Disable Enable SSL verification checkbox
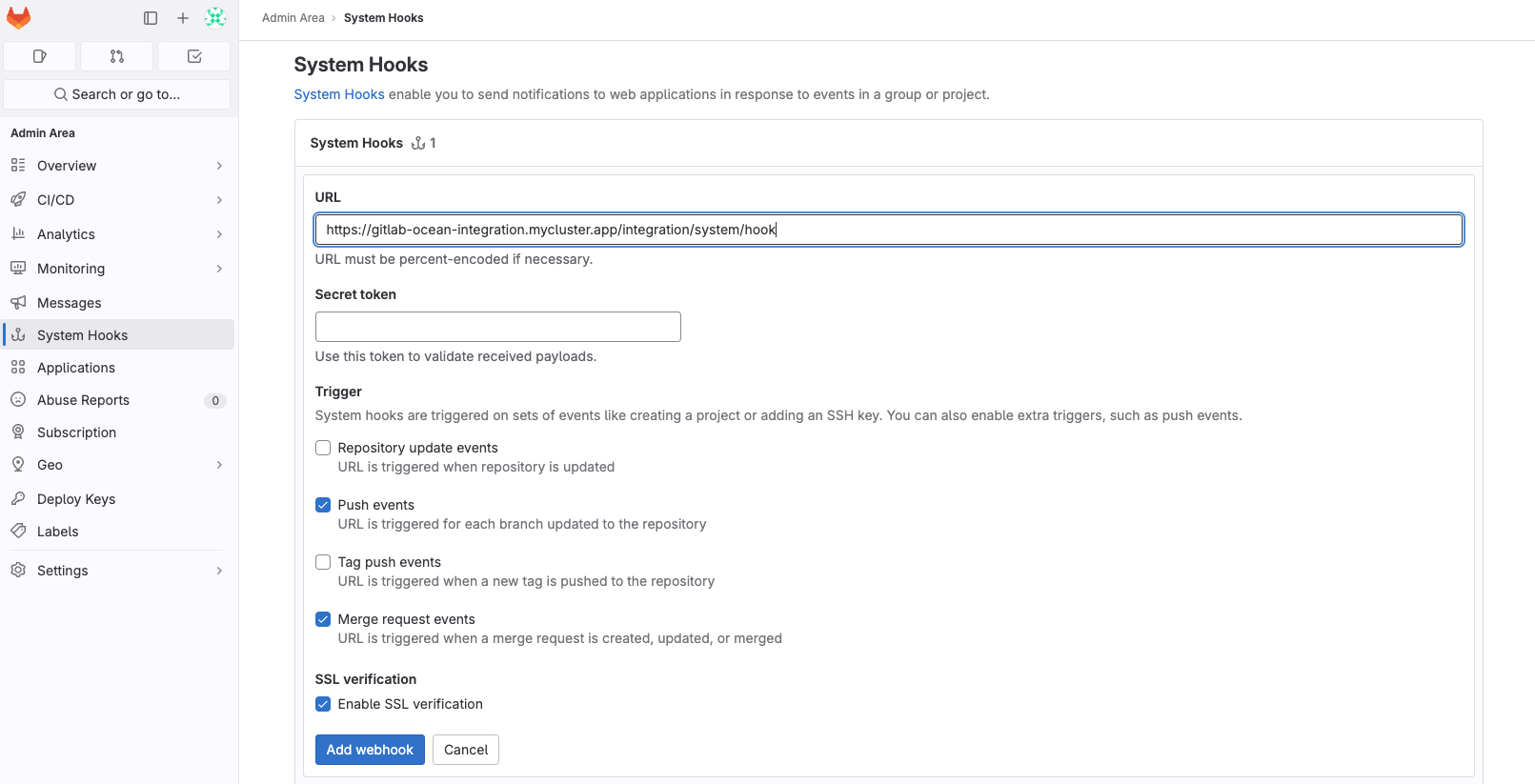Viewport: 1535px width, 784px height. tap(323, 704)
